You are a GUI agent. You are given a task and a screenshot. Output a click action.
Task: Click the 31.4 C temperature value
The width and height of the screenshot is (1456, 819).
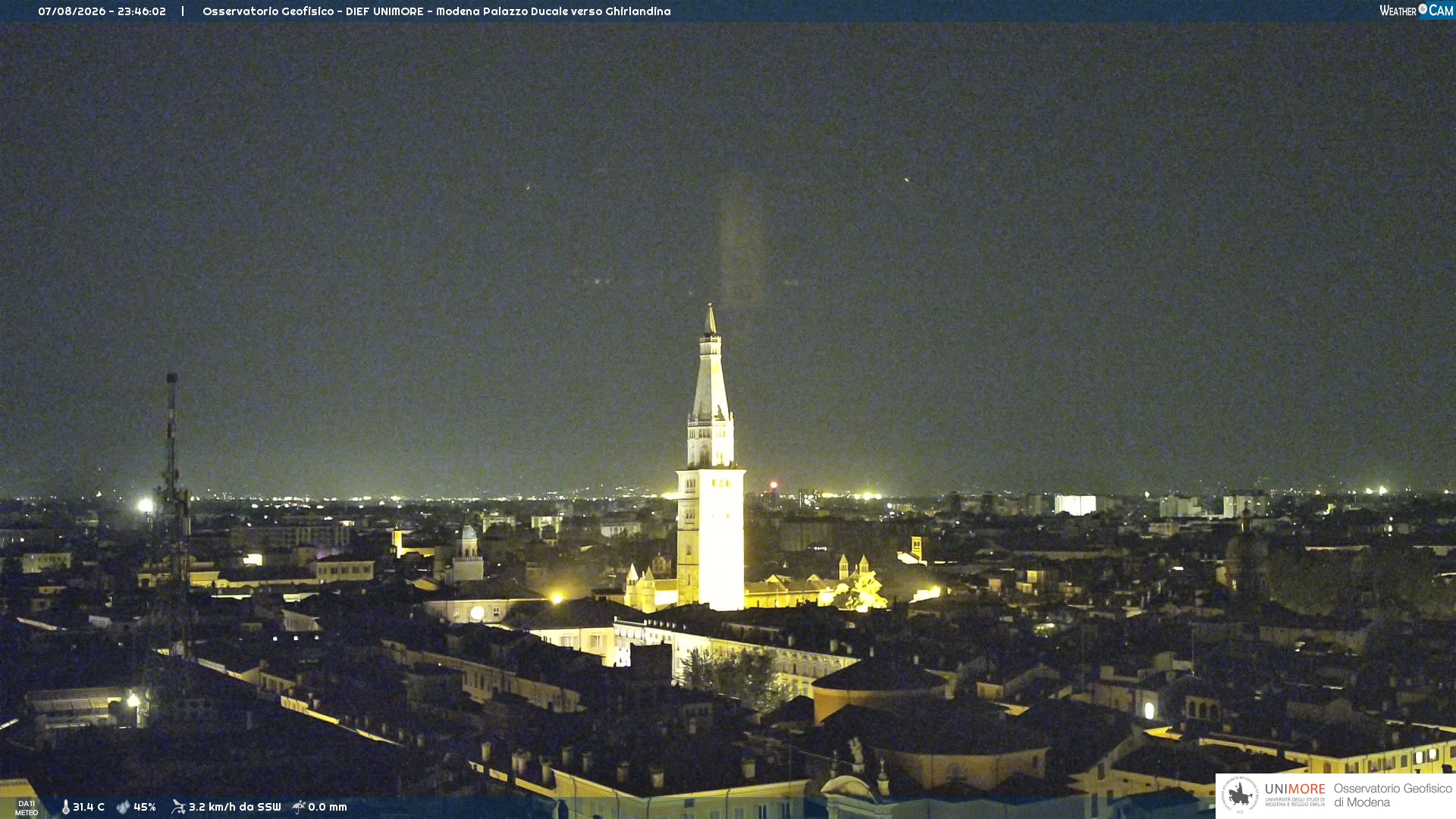89,807
